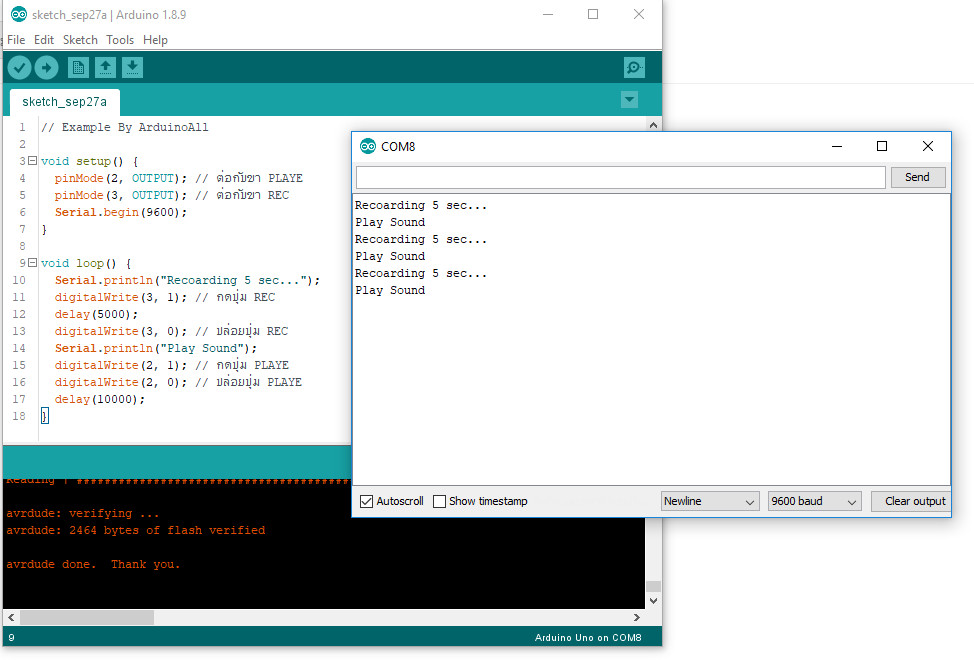Click the Send button in COM8
This screenshot has height=660, width=974.
point(917,177)
